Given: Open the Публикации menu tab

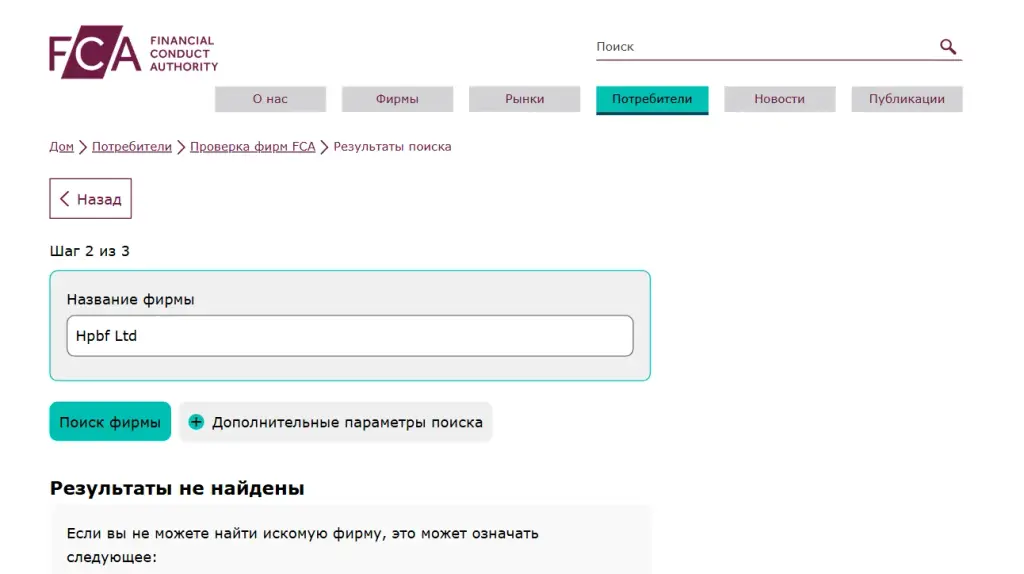Looking at the screenshot, I should 906,99.
